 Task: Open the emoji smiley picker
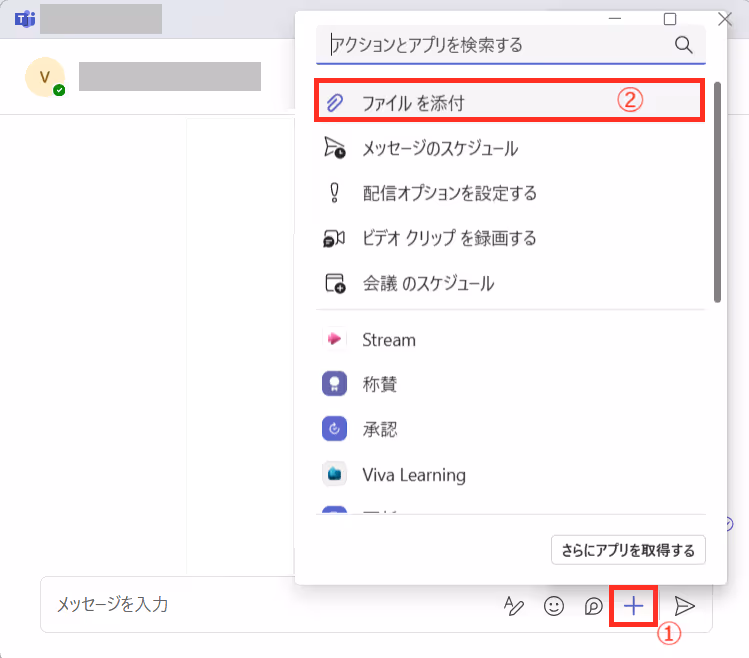point(554,606)
